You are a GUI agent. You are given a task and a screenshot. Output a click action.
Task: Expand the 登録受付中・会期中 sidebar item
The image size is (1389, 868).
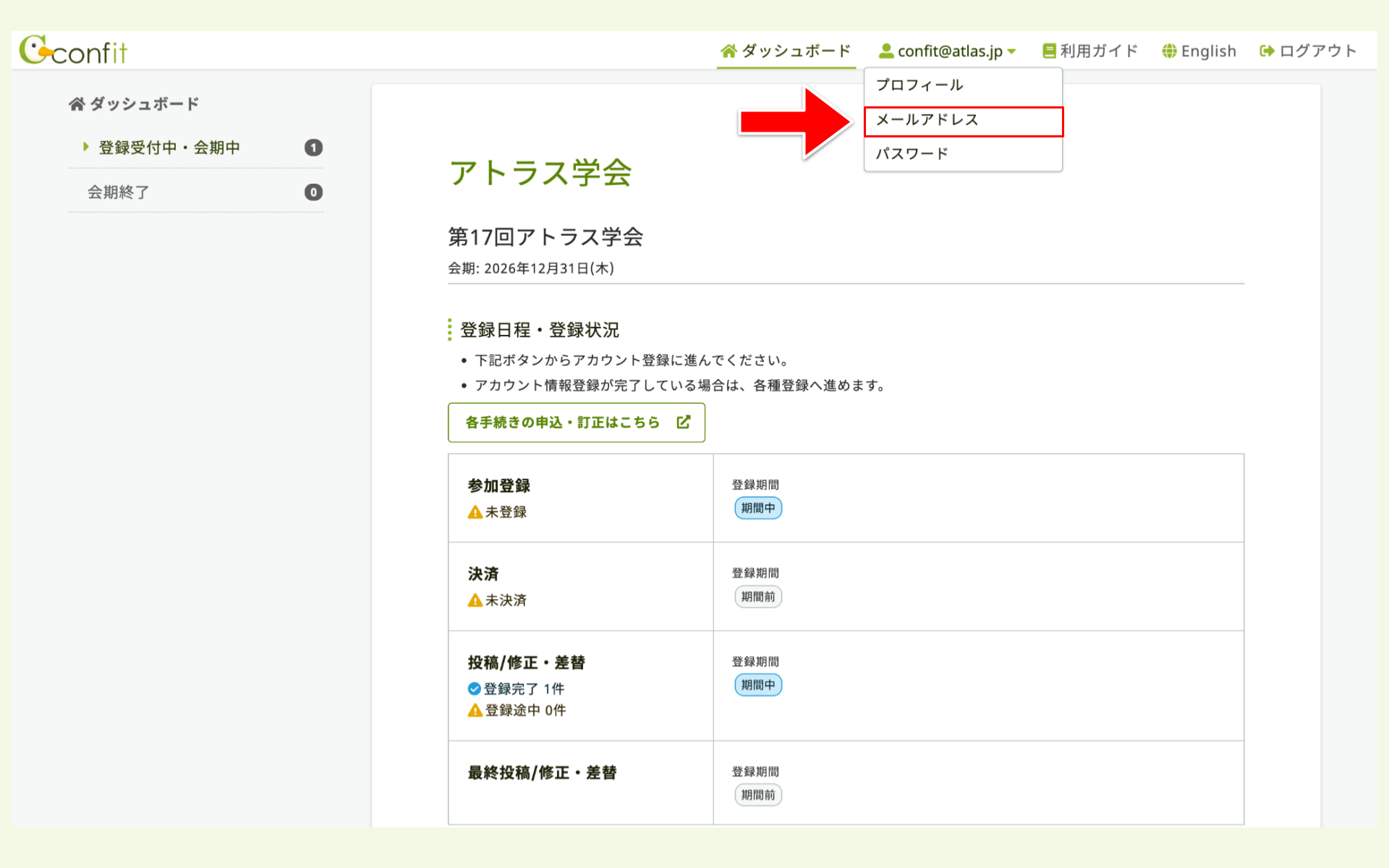point(169,148)
